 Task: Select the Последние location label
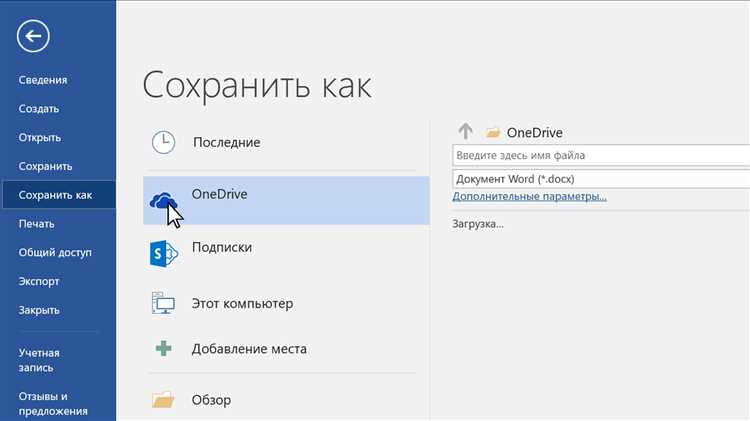pos(227,142)
